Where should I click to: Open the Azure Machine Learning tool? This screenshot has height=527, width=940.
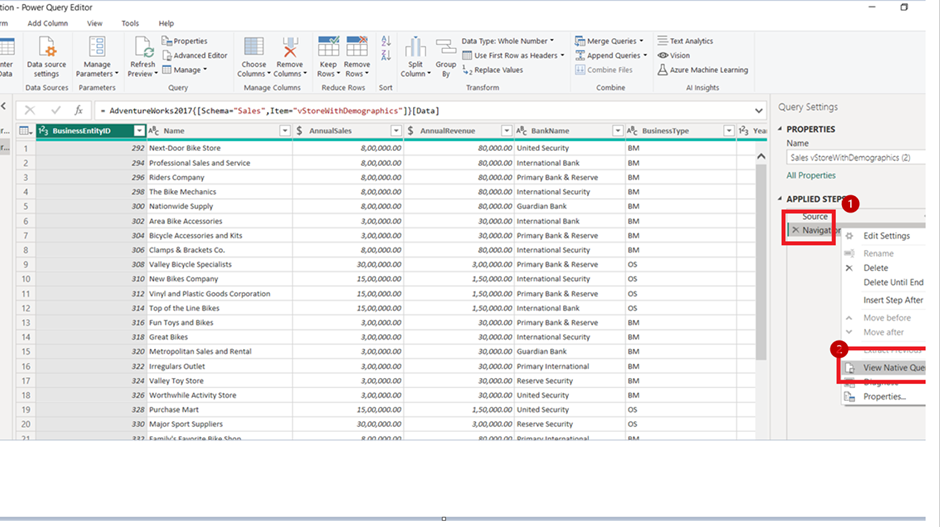point(702,70)
